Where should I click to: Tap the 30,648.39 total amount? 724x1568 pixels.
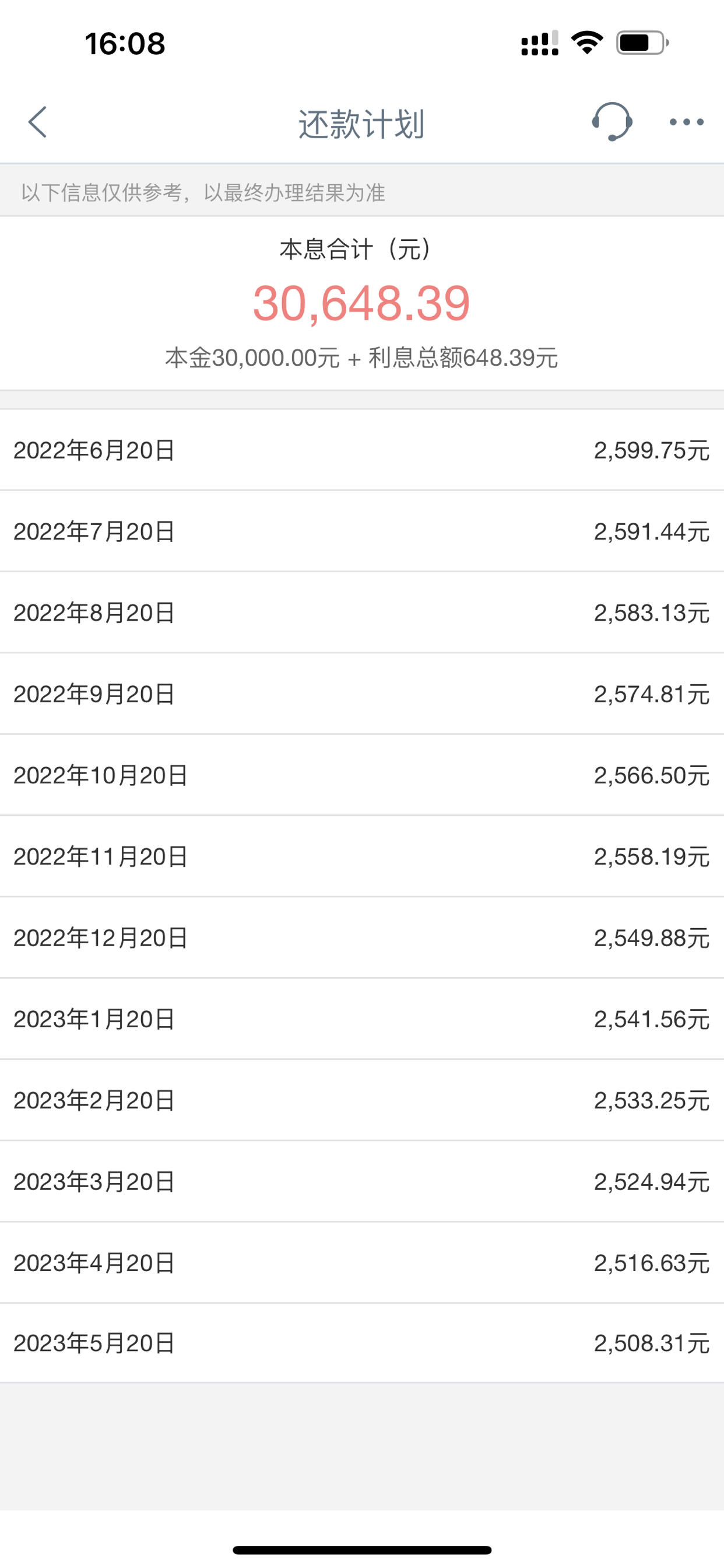tap(361, 303)
